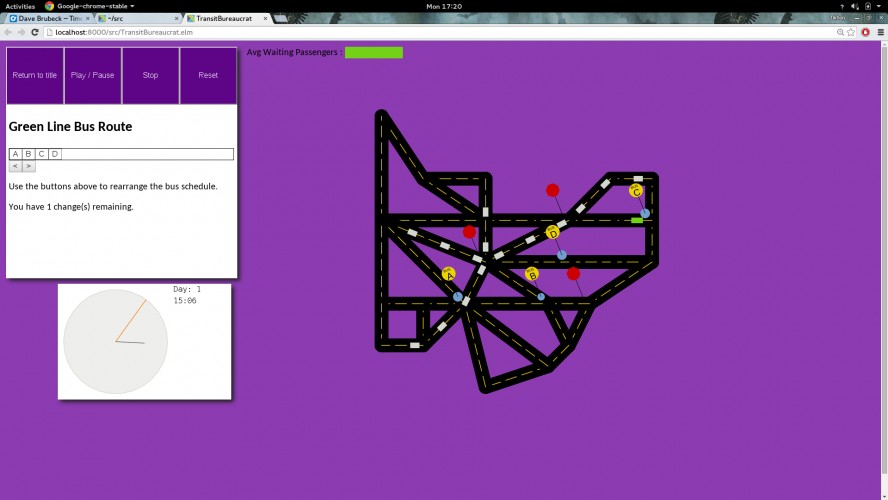Go forward with the browser forward arrow
The image size is (888, 500).
point(22,32)
